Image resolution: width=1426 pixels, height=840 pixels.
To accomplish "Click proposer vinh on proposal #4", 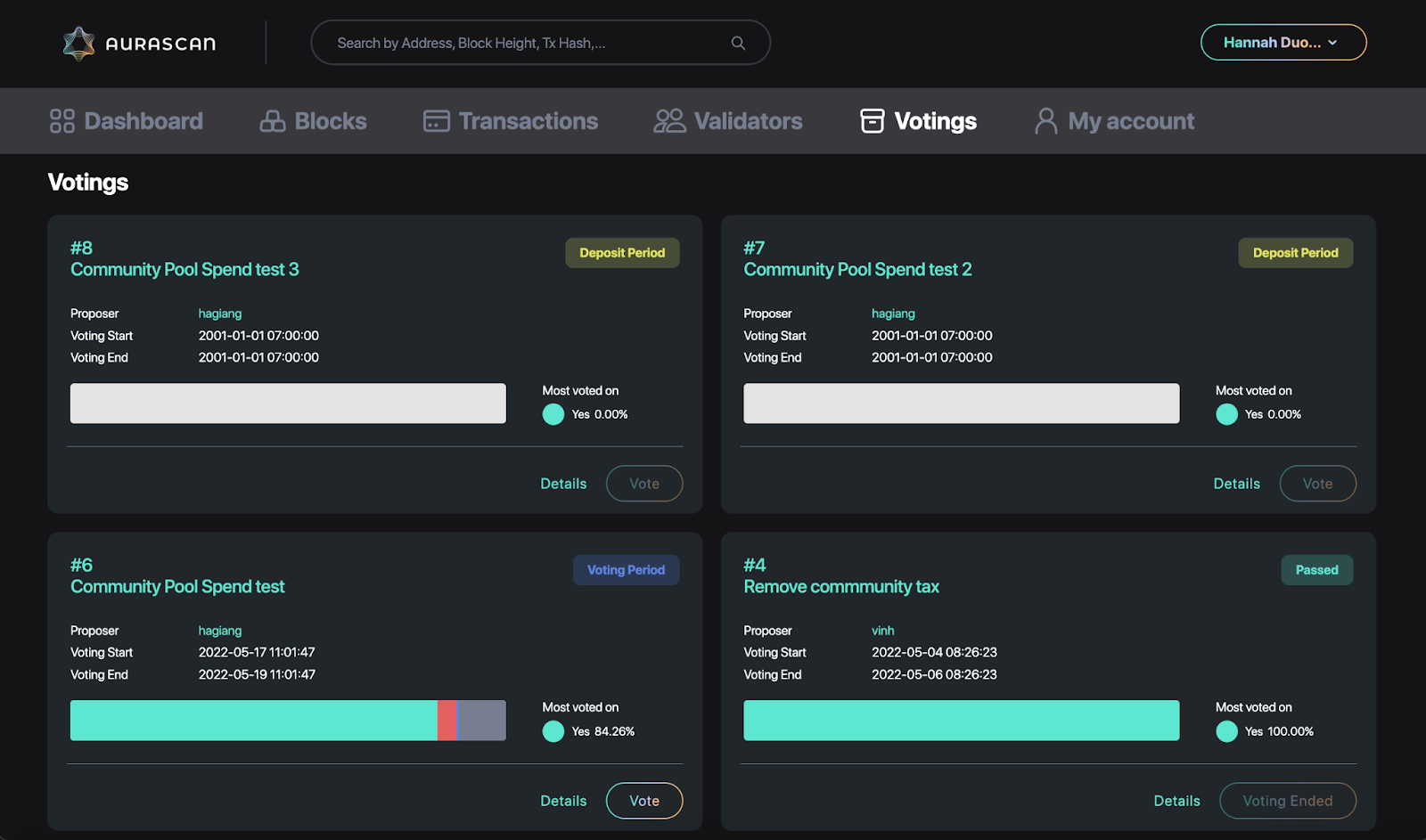I will click(882, 631).
